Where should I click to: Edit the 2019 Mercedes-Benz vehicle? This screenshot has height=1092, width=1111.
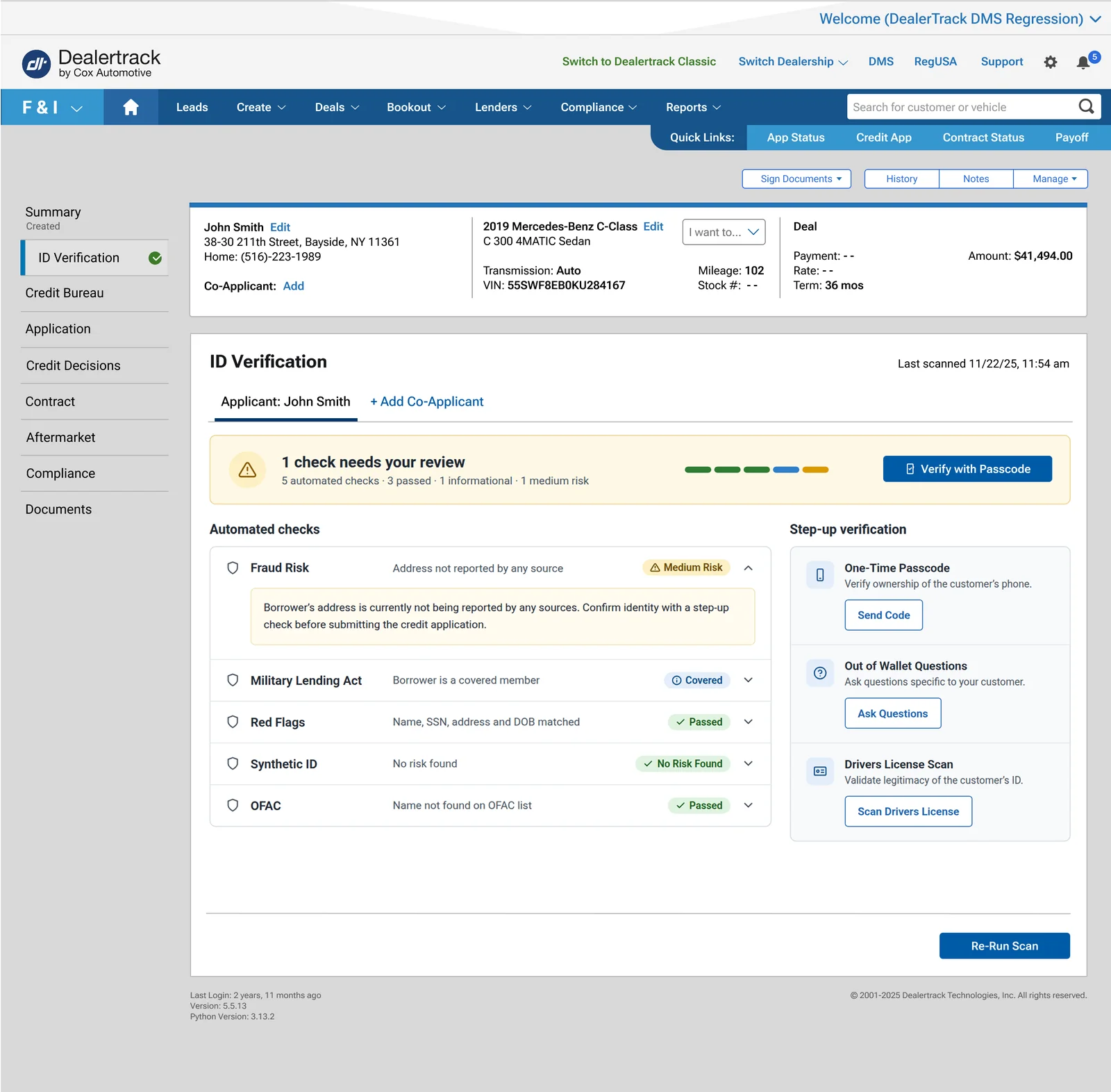(653, 226)
